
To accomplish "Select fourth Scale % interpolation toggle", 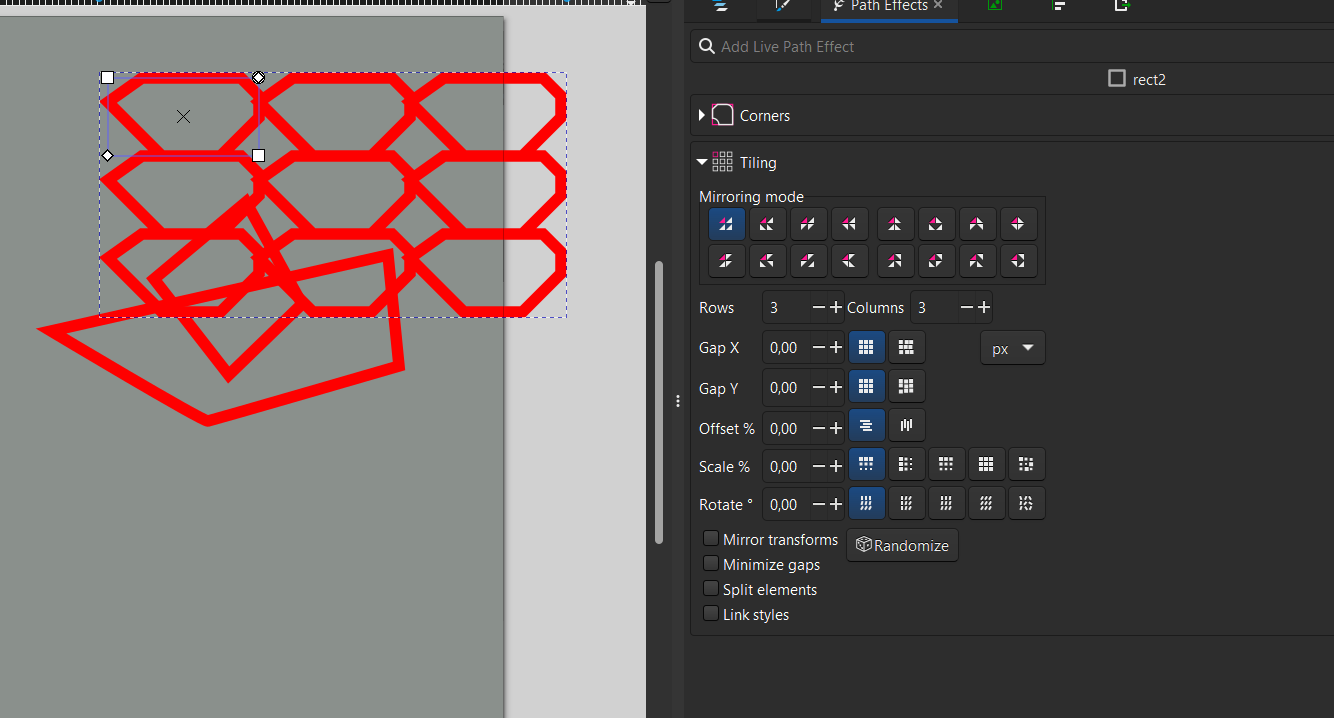I will [x=986, y=464].
